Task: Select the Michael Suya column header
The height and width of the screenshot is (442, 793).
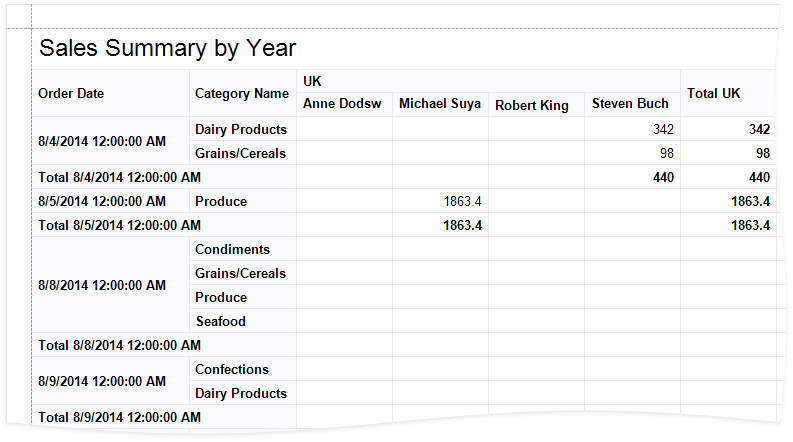Action: point(439,104)
